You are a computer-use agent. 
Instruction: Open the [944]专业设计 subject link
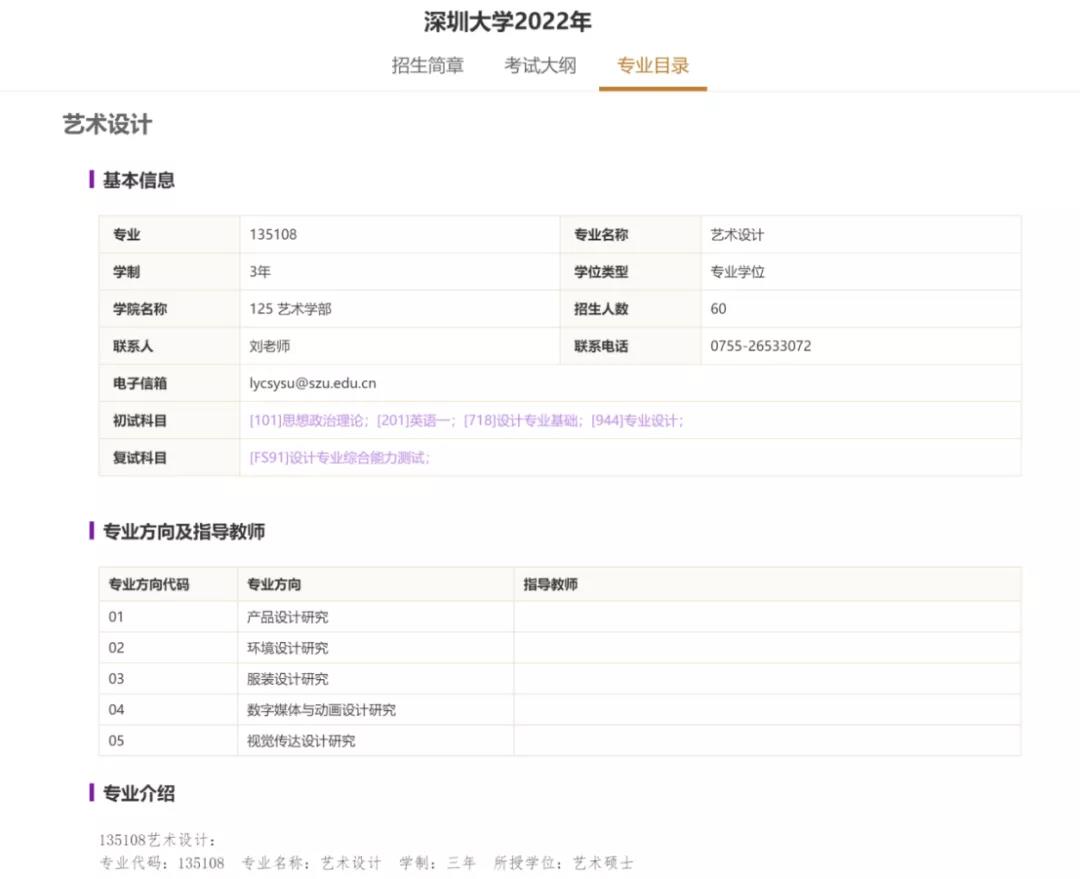pyautogui.click(x=636, y=420)
